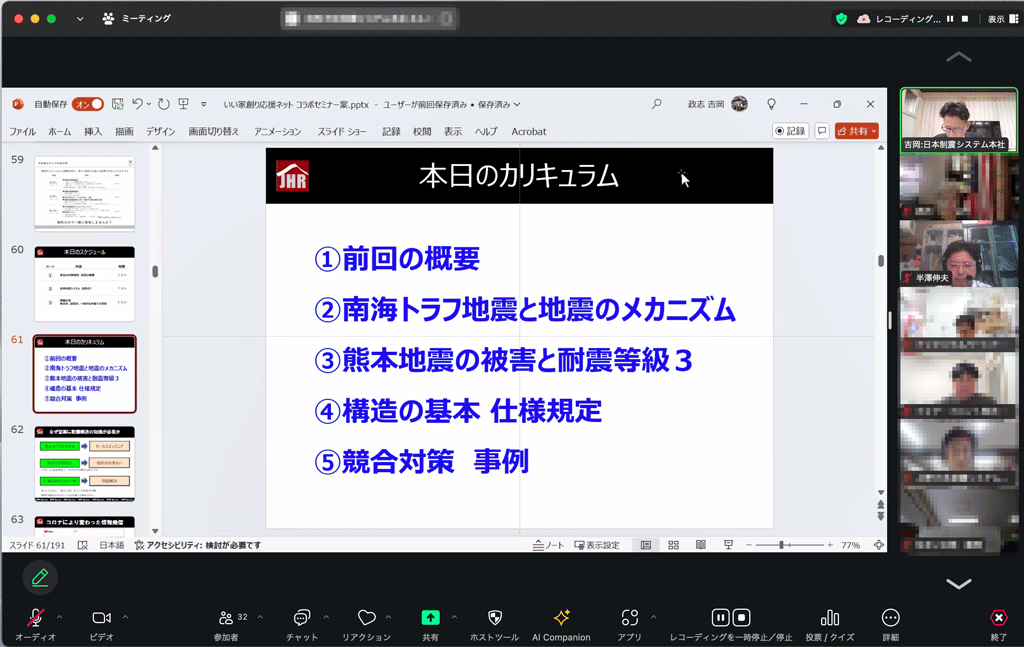Open PowerPoint reading view from status bar
Viewport: 1024px width, 647px height.
tap(700, 545)
